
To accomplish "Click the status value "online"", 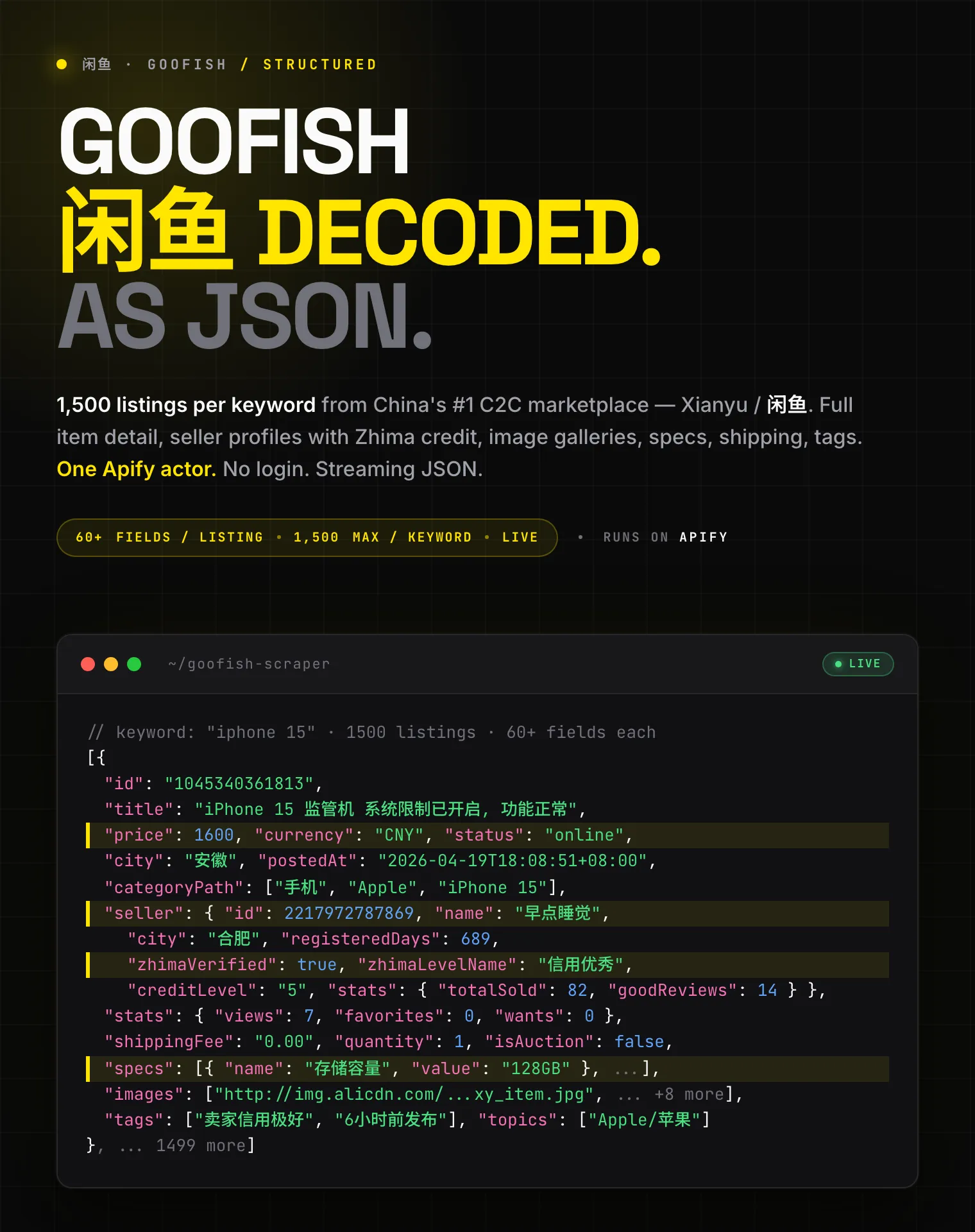I will click(584, 835).
